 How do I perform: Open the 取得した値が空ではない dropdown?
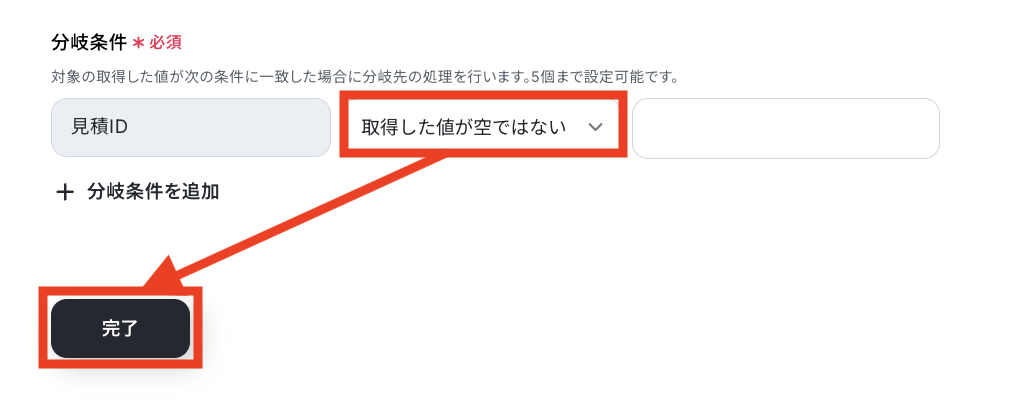[483, 127]
